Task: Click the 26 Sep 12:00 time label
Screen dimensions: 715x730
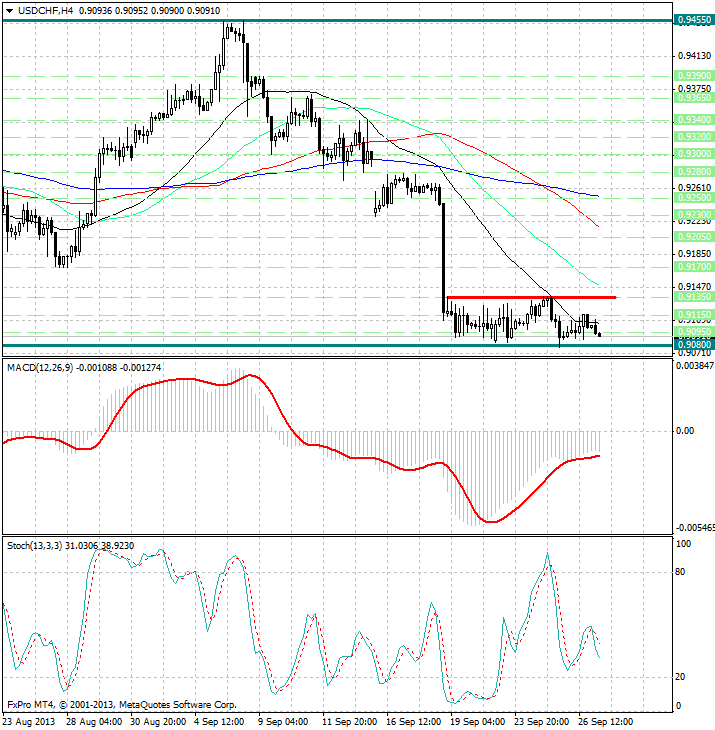Action: [606, 722]
